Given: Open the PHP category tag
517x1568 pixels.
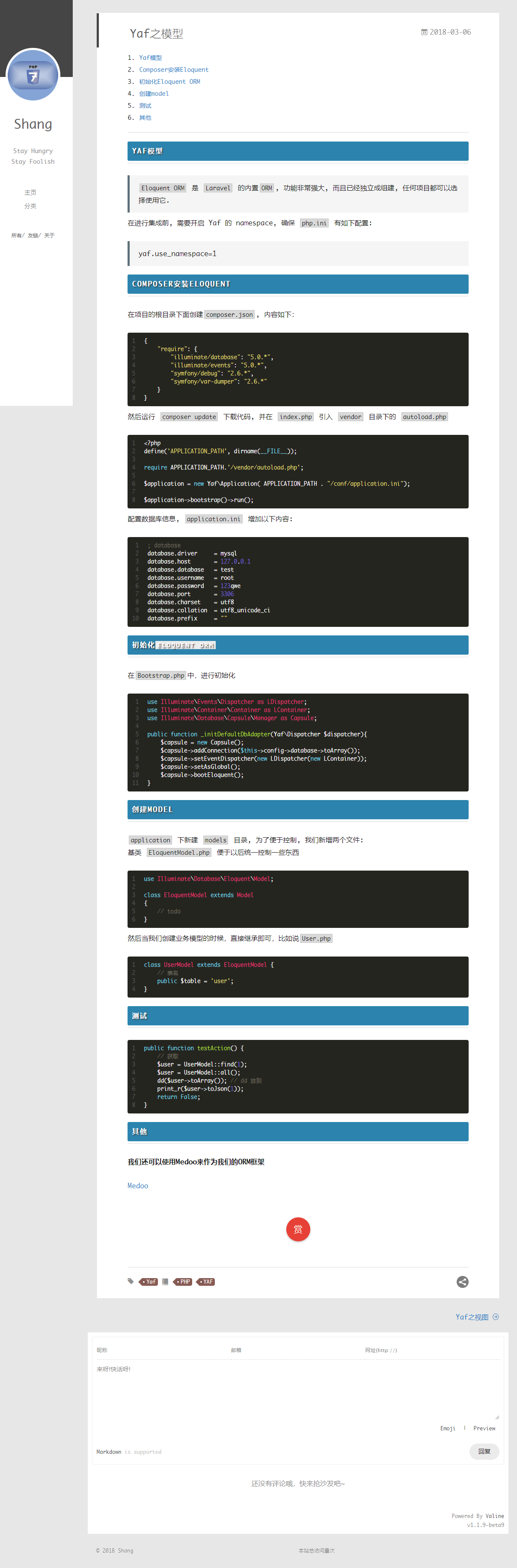Looking at the screenshot, I should [183, 1282].
